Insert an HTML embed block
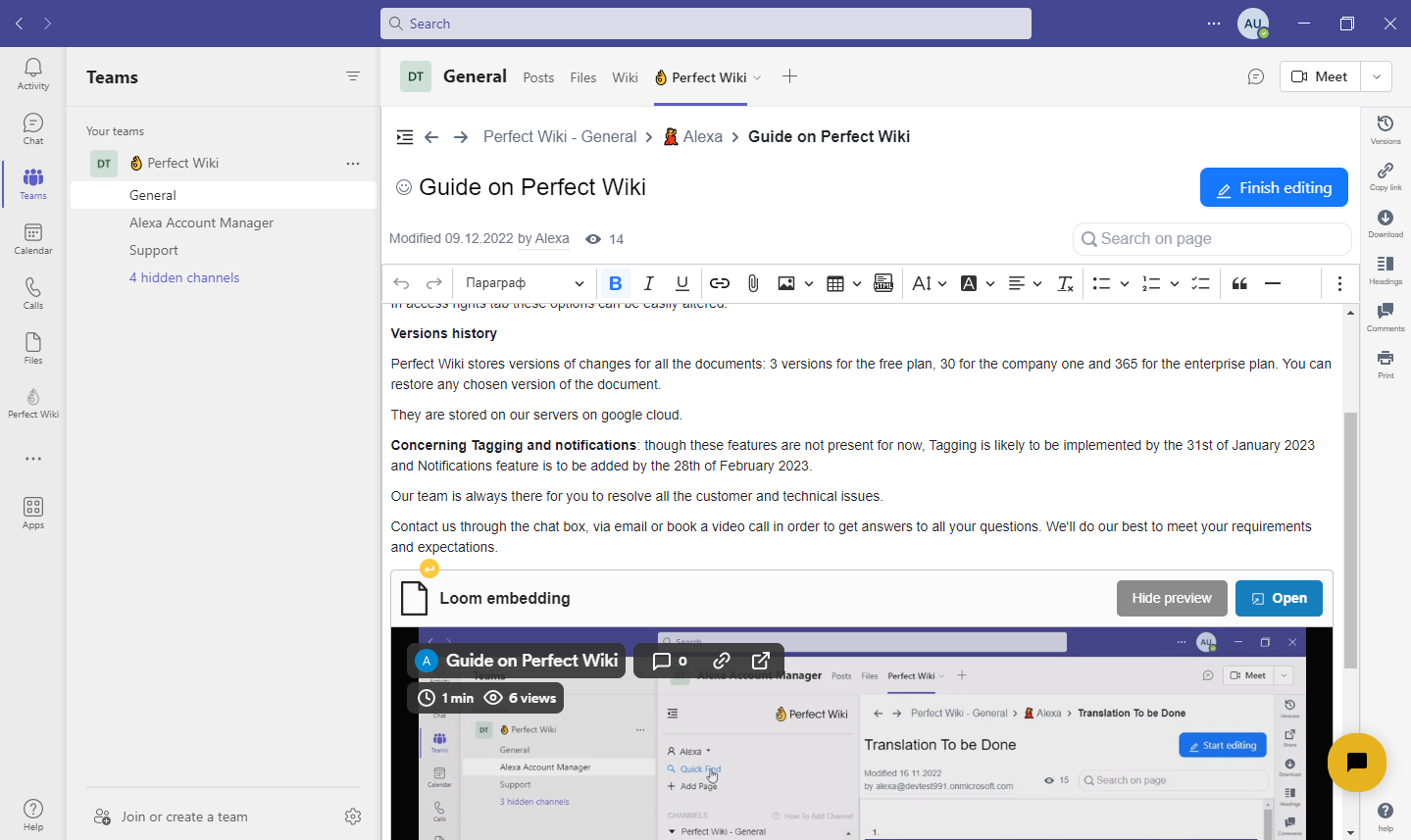Image resolution: width=1411 pixels, height=840 pixels. pyautogui.click(x=883, y=283)
